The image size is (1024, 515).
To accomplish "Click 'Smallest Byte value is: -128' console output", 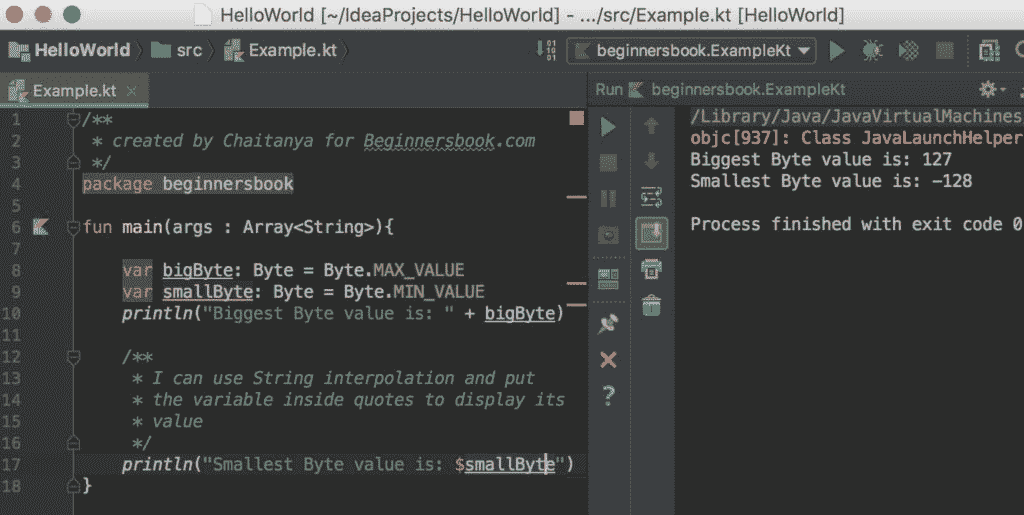I will (831, 181).
